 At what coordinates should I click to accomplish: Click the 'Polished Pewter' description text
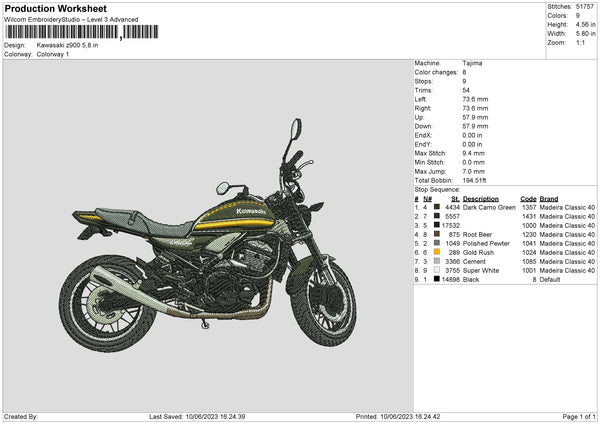[x=486, y=243]
